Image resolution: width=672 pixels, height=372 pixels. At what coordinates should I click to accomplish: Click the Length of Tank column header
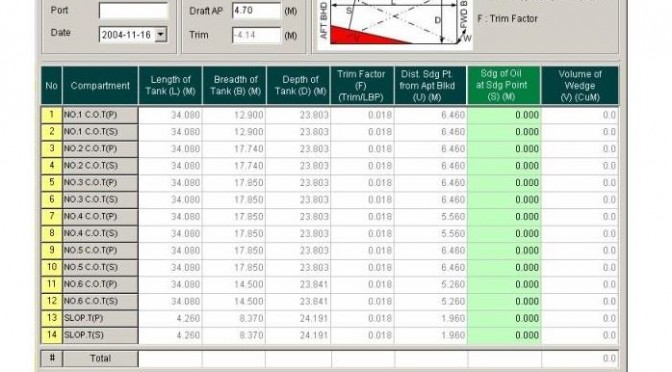click(x=170, y=85)
